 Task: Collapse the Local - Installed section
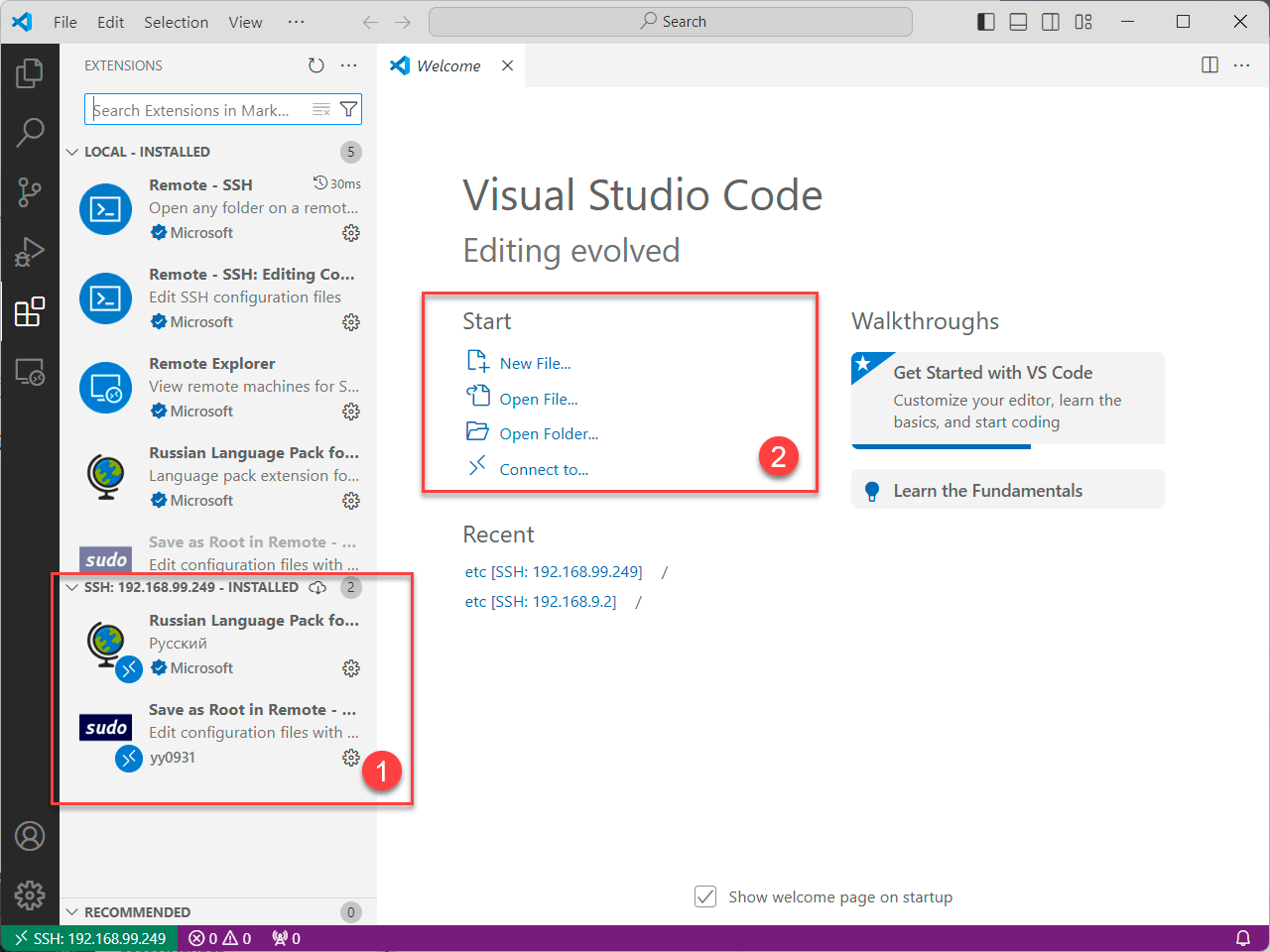[x=72, y=152]
